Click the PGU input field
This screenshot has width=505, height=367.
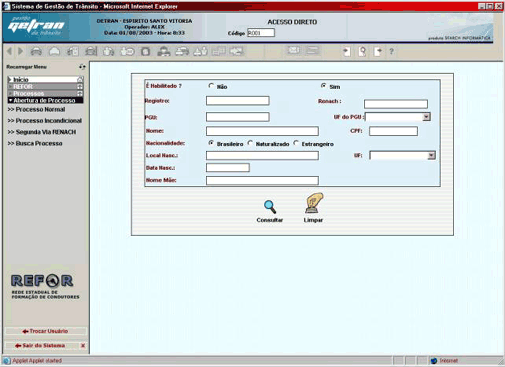coord(238,117)
